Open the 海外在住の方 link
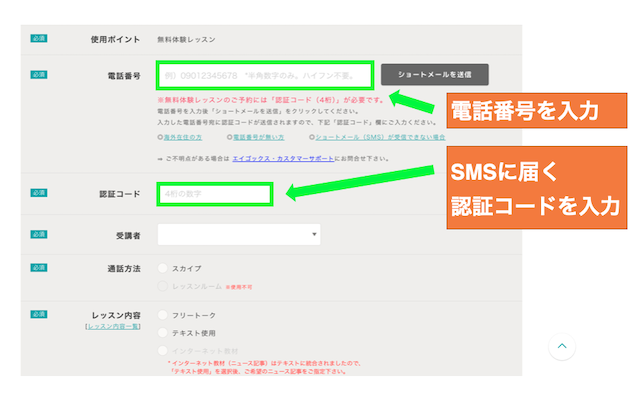This screenshot has width=640, height=394. [x=183, y=137]
